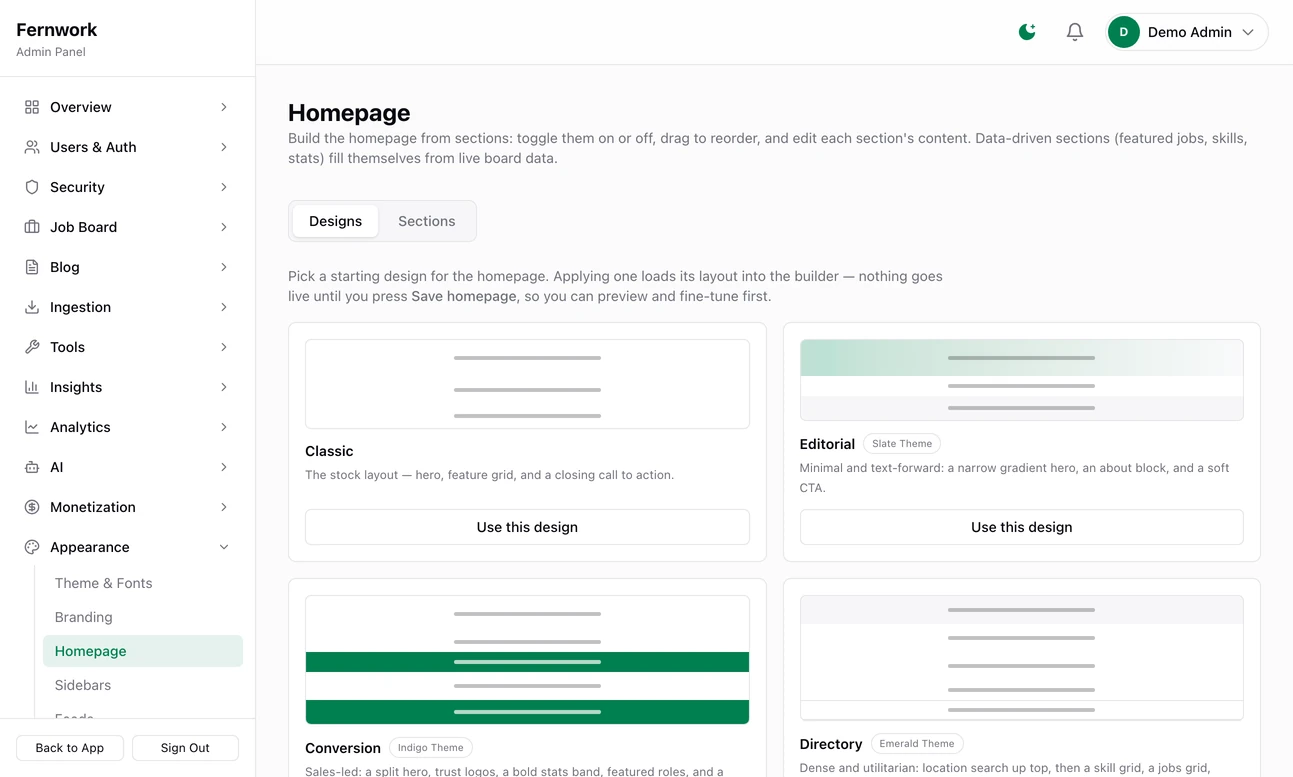
Task: Open notifications bell
Action: (1075, 32)
